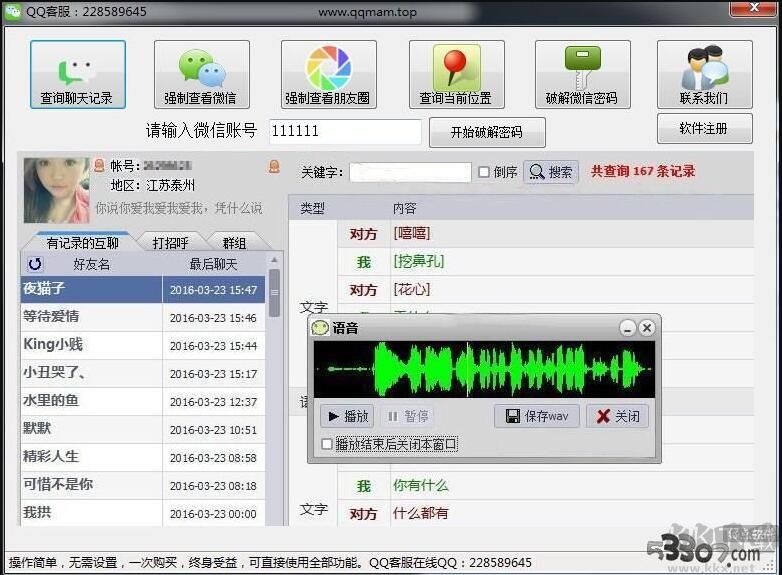Click the 关键字 keyword input field

410,172
